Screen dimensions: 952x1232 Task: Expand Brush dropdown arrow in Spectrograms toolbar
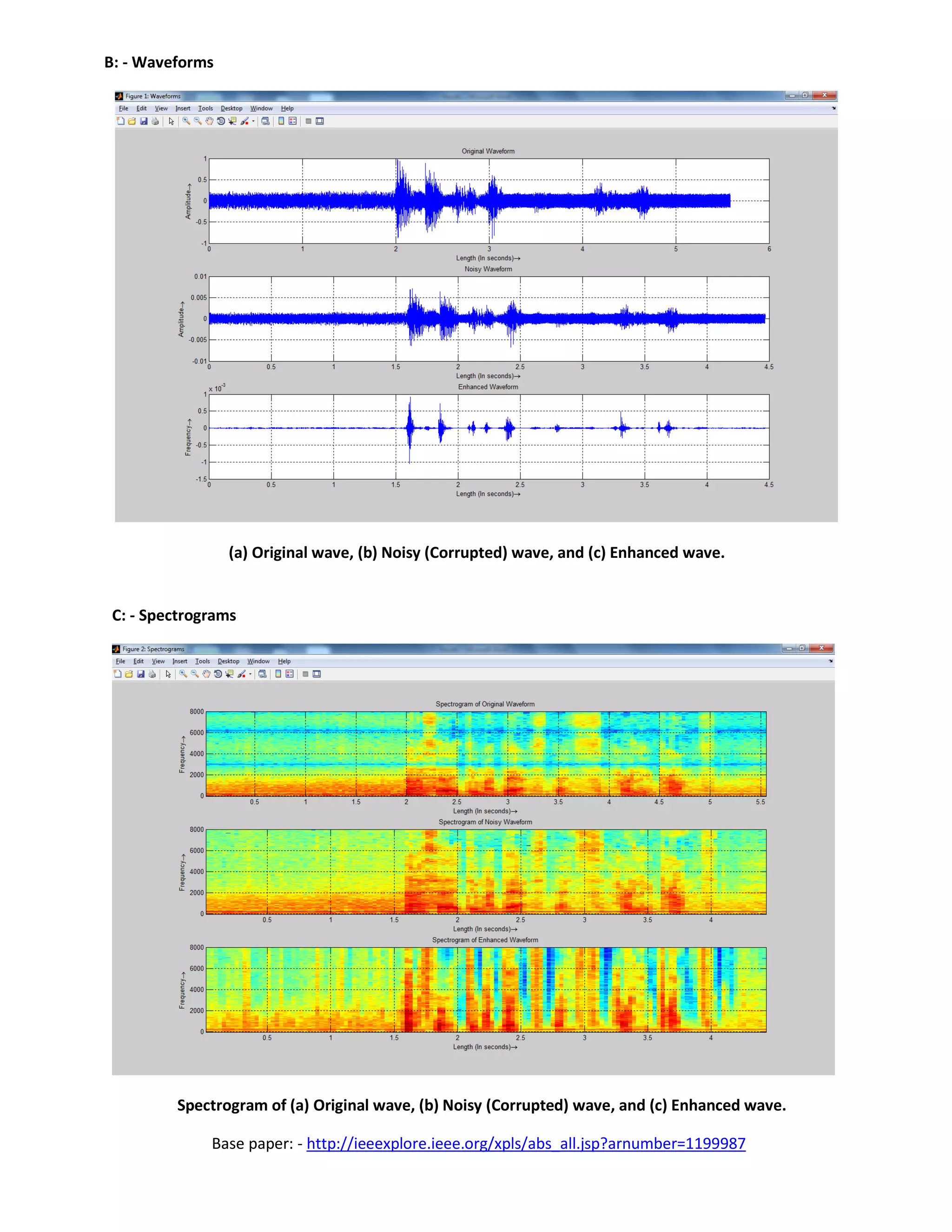(251, 674)
